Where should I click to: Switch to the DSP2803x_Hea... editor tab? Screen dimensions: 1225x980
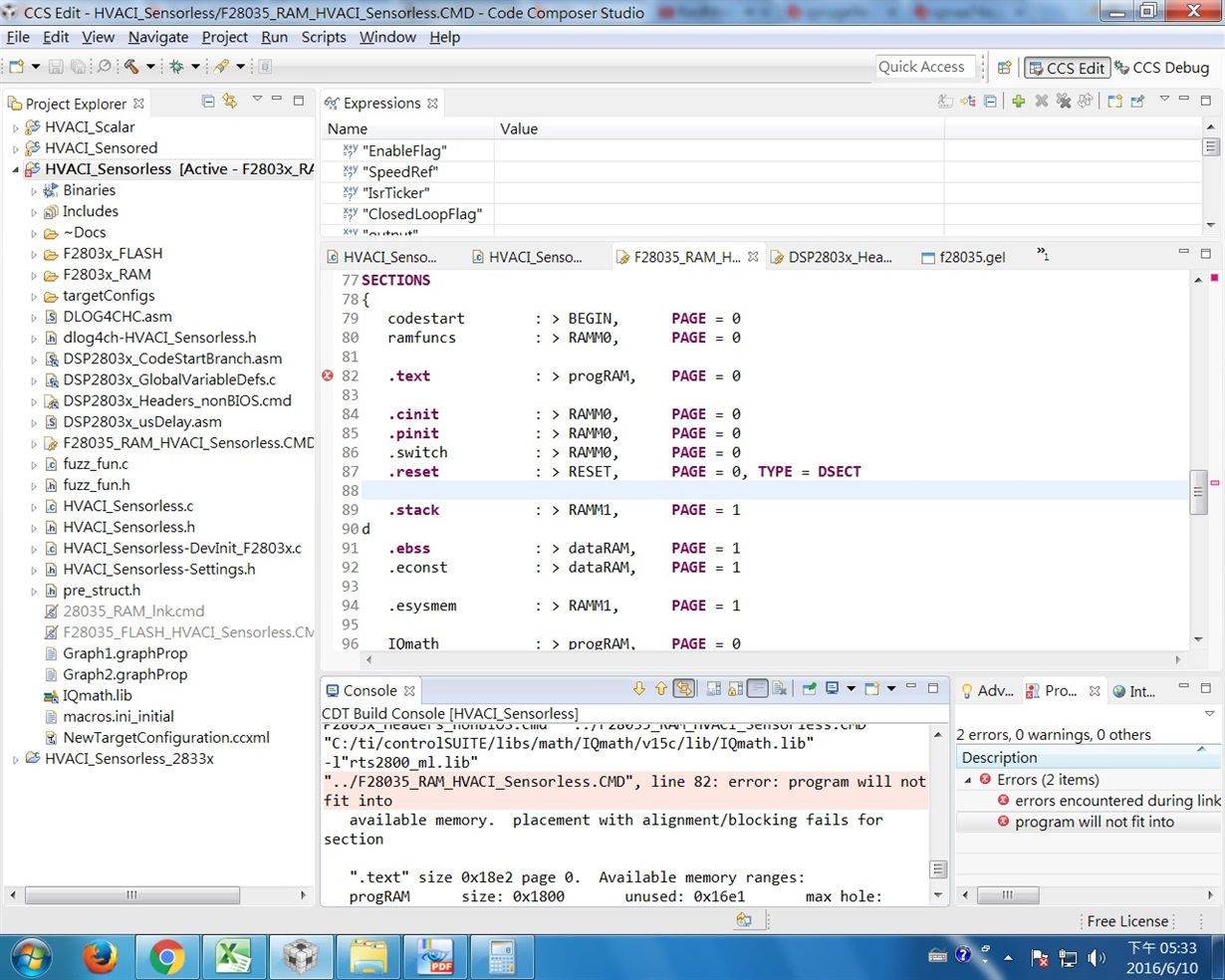tap(831, 257)
